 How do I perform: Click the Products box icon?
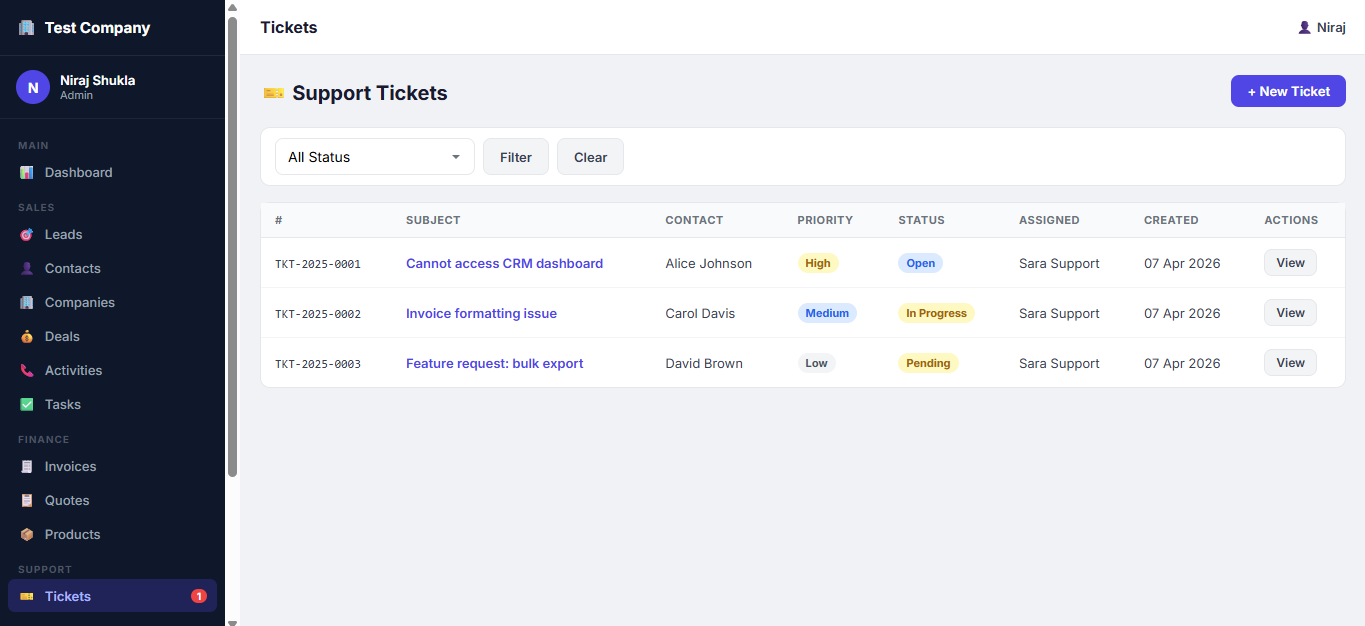point(27,535)
